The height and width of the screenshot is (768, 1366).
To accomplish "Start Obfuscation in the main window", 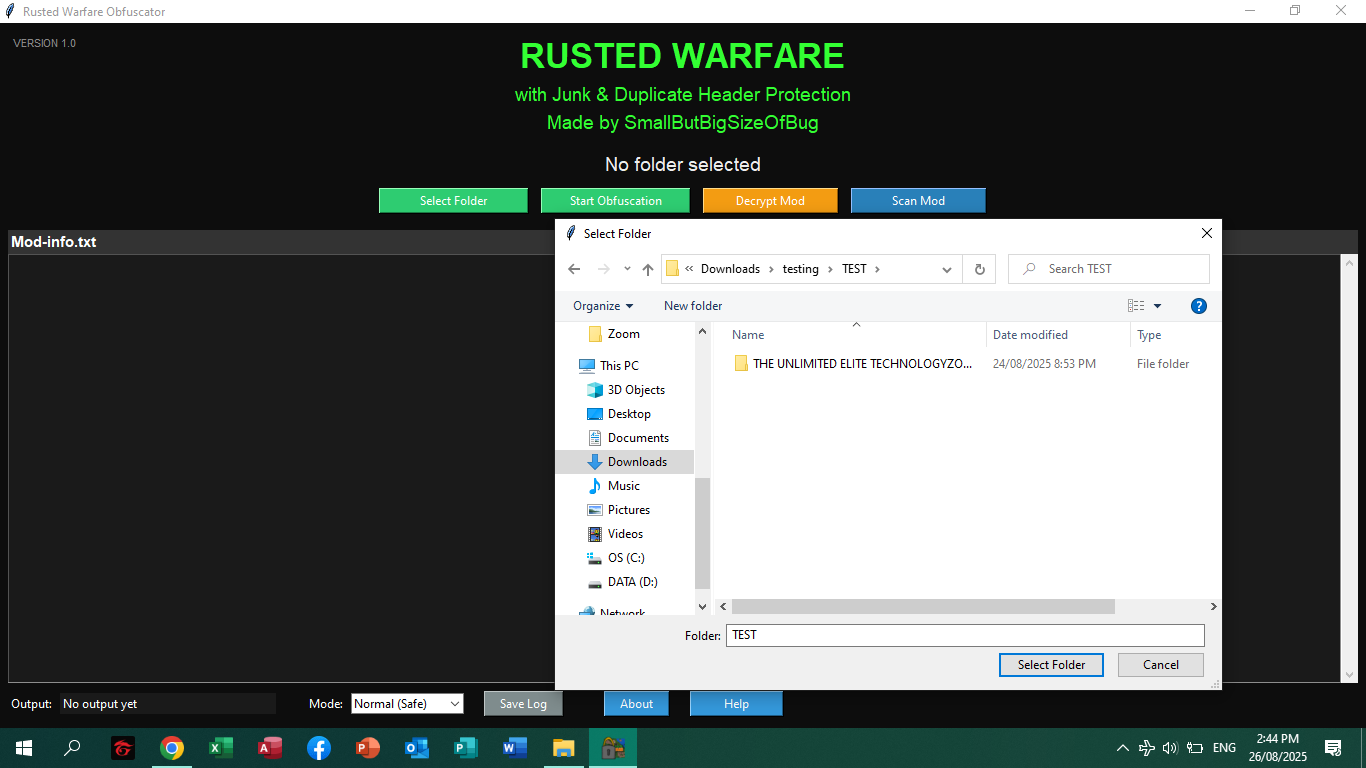I will point(615,200).
